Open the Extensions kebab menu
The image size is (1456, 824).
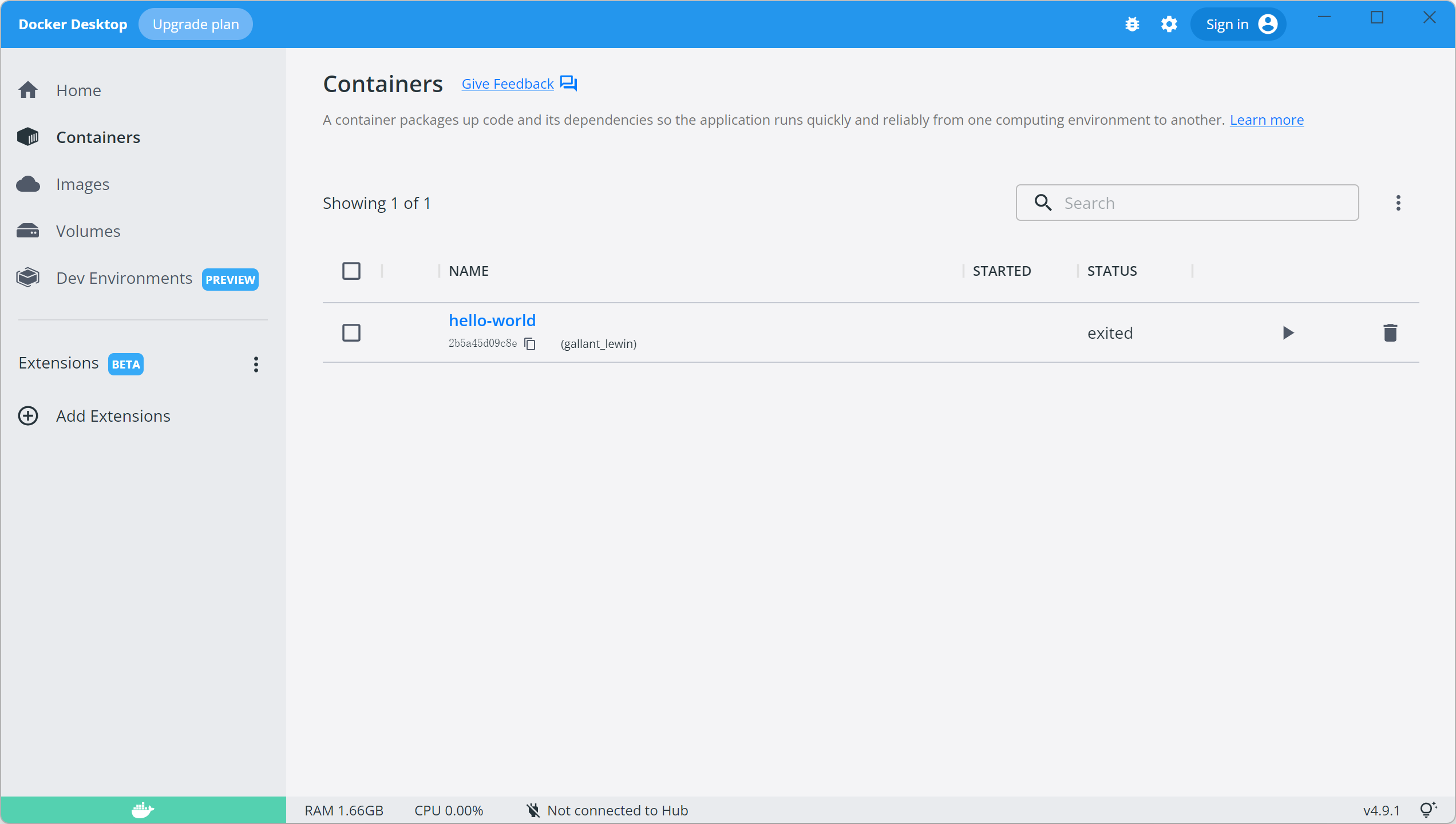pos(256,364)
